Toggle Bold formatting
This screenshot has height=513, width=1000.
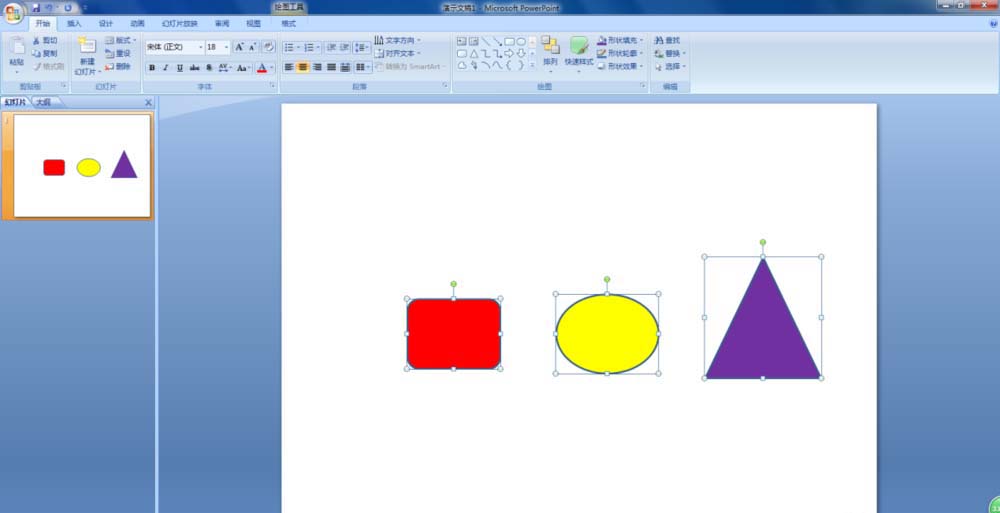coord(152,68)
